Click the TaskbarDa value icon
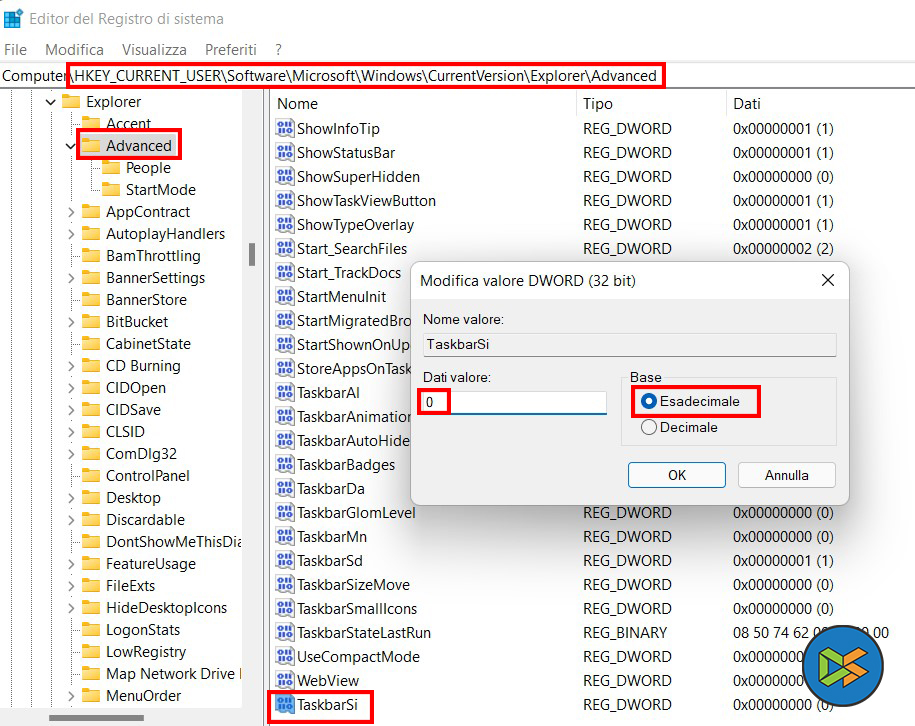915x726 pixels. (285, 488)
